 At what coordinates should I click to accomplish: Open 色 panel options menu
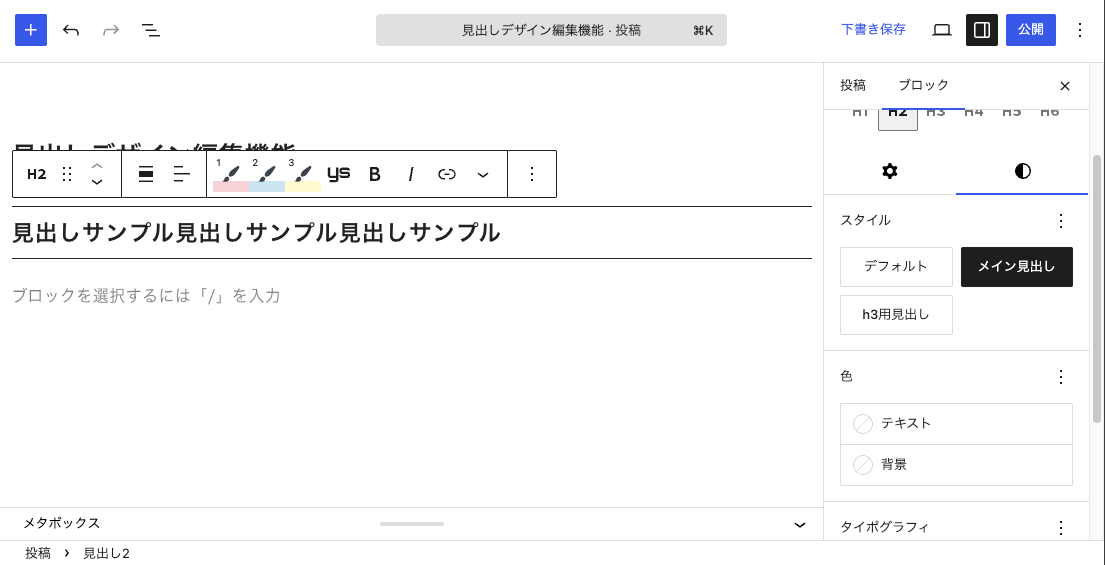(1061, 377)
